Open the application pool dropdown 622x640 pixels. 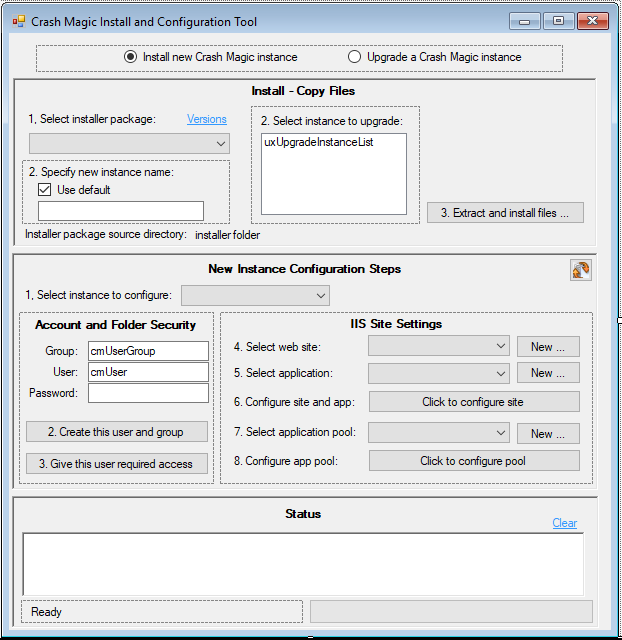click(x=439, y=433)
